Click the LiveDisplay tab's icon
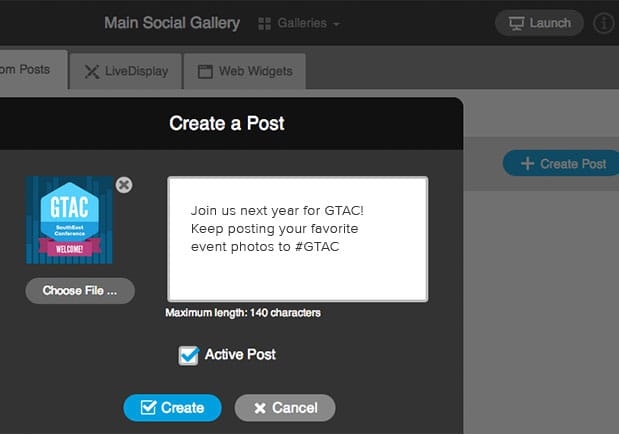 (92, 71)
